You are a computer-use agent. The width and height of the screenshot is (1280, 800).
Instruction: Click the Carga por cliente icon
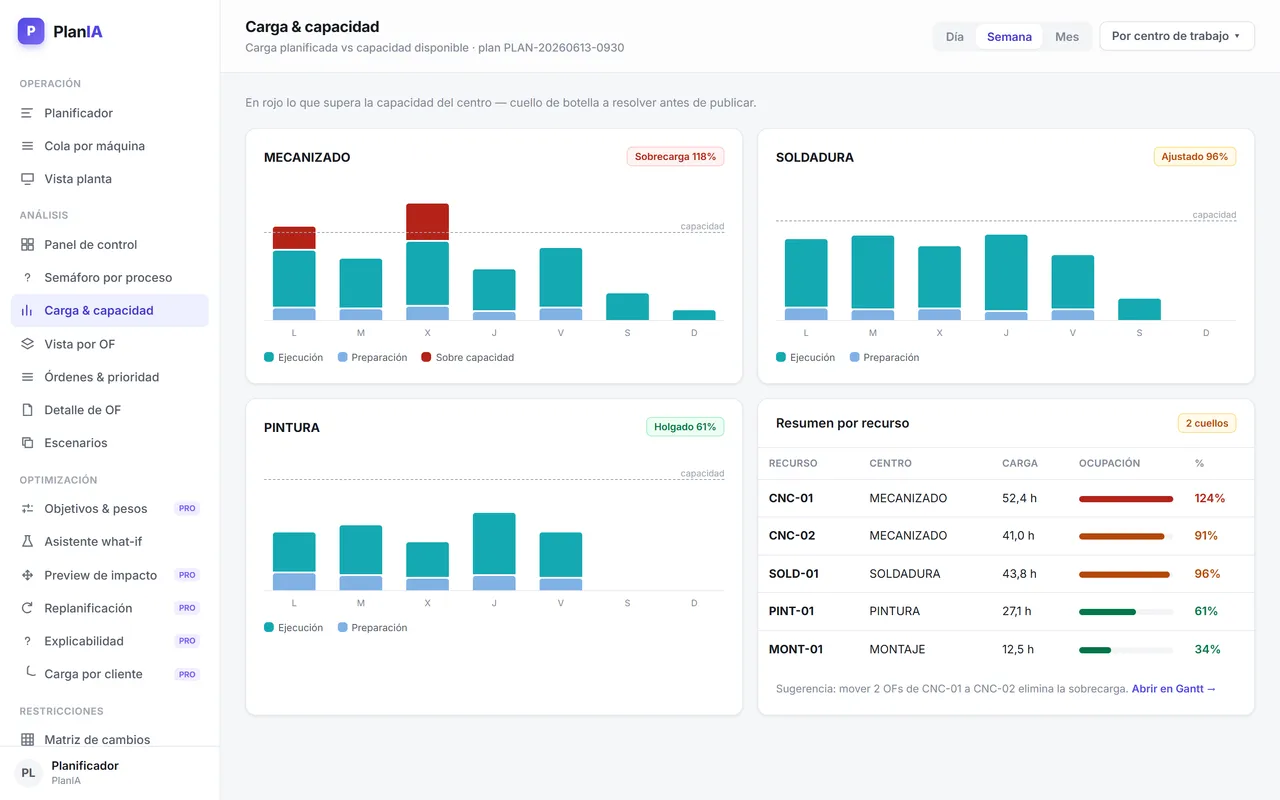(29, 672)
